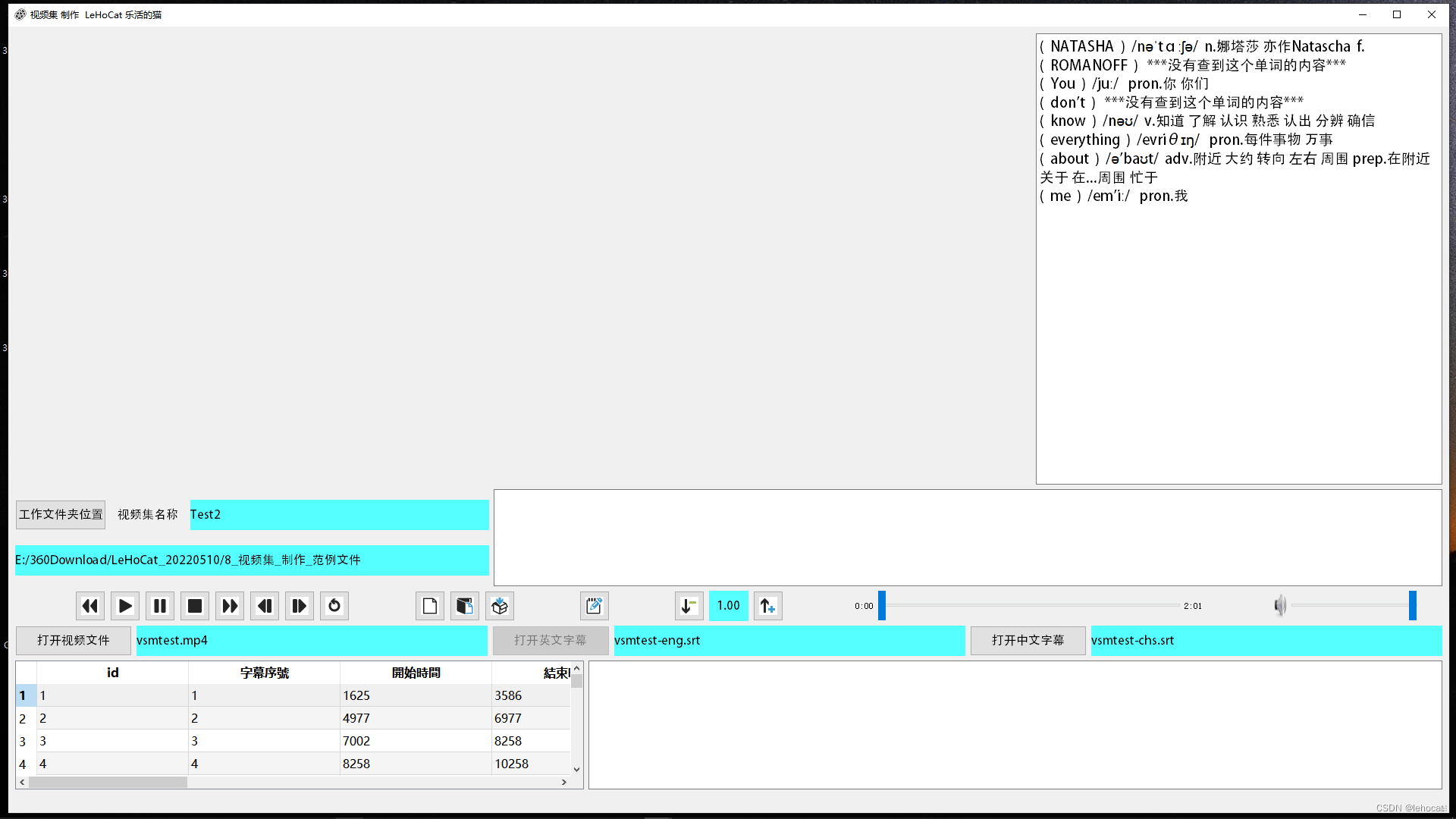Click the package download box icon
Screen dimensions: 1456x819
pyautogui.click(x=500, y=606)
